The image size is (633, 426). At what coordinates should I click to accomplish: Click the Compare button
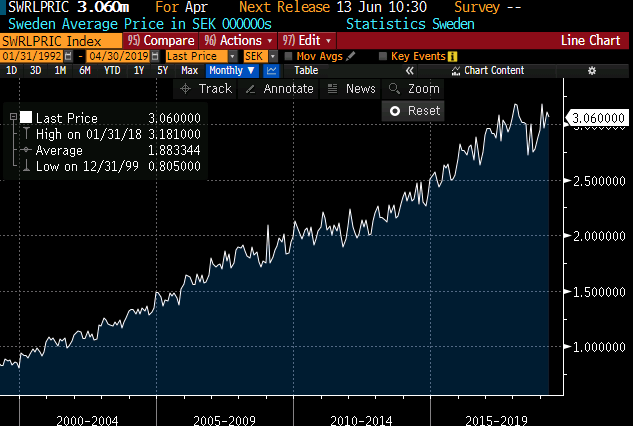click(x=160, y=41)
